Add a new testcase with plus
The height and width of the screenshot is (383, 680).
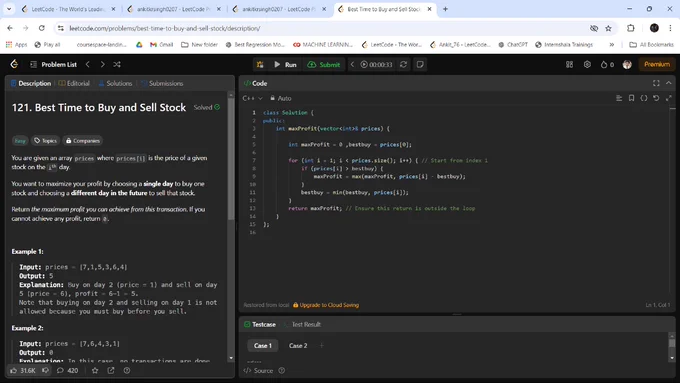click(x=322, y=346)
